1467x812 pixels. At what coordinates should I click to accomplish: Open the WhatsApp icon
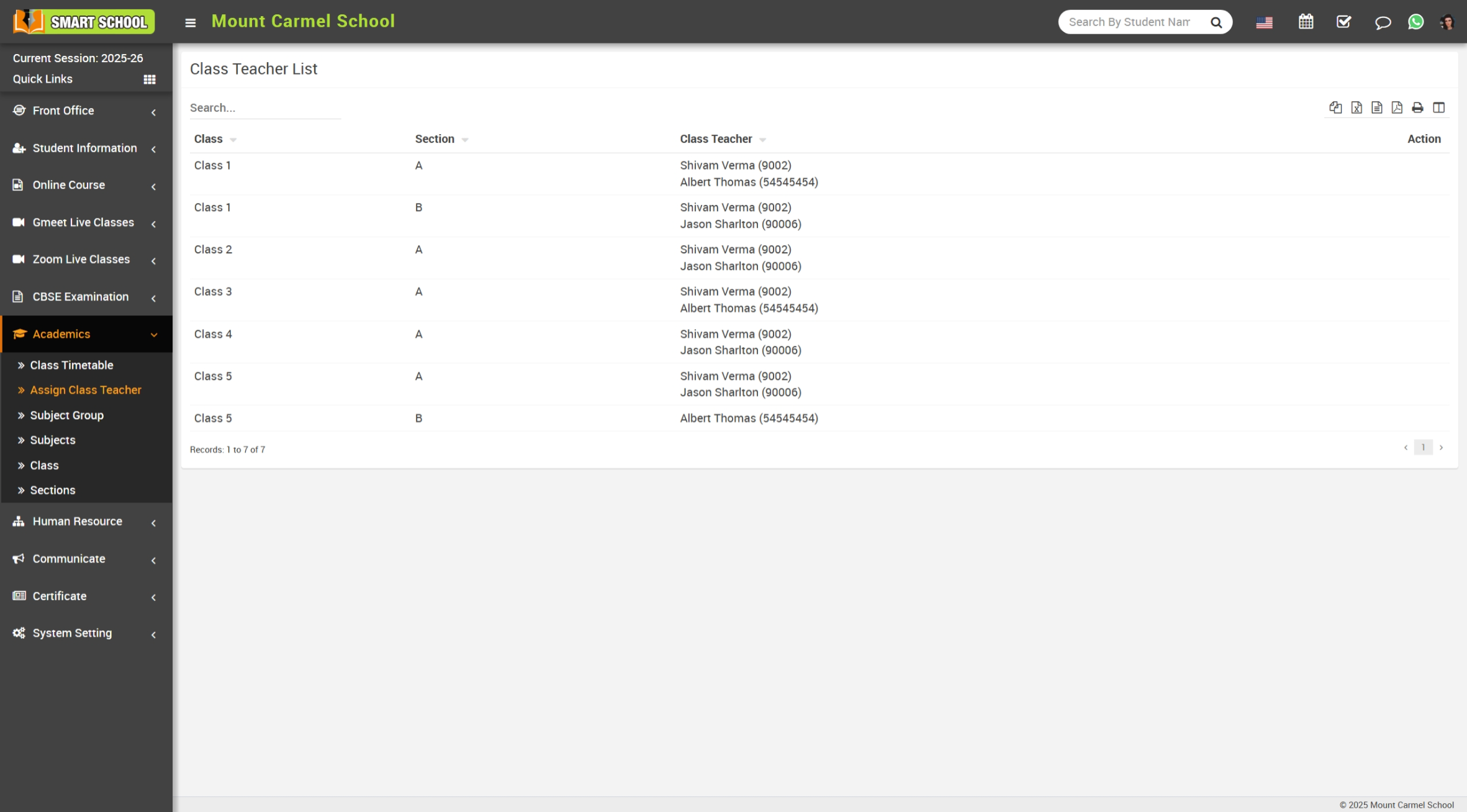pyautogui.click(x=1415, y=22)
